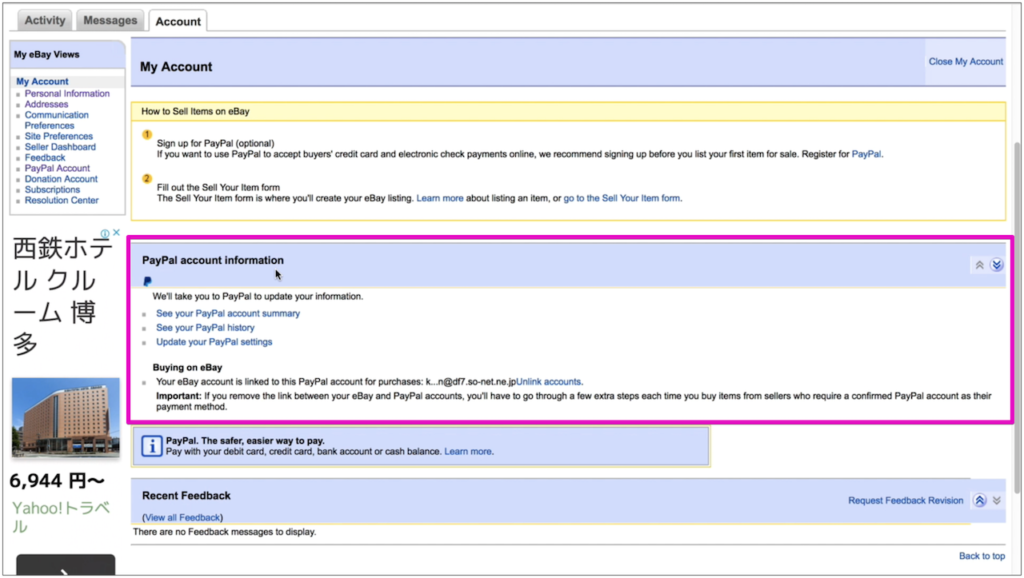This screenshot has height=578, width=1024.
Task: Click the step 1 number icon
Action: point(147,135)
